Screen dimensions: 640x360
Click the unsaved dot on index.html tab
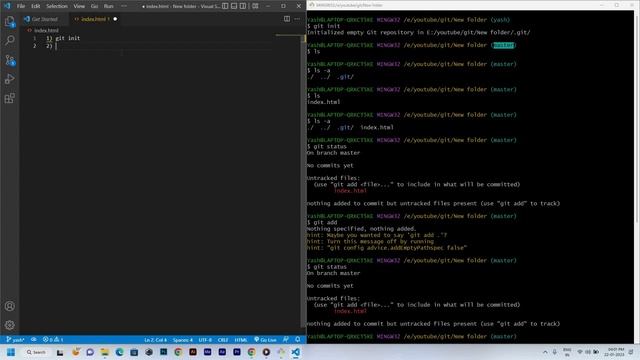tap(115, 19)
